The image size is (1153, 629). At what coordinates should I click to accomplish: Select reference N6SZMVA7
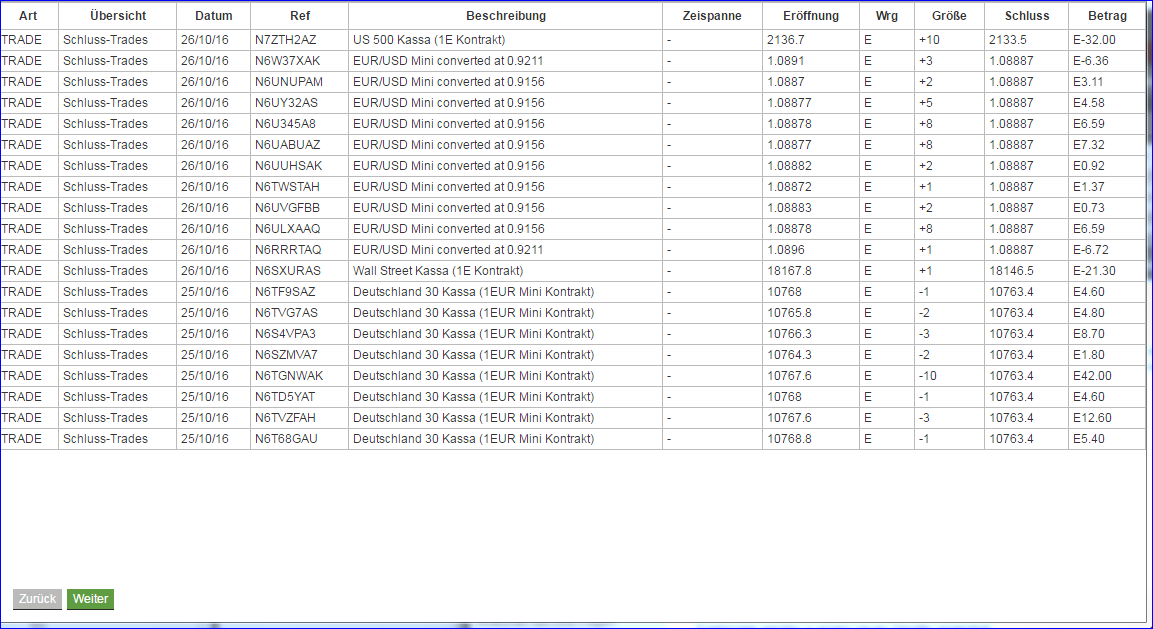point(286,355)
